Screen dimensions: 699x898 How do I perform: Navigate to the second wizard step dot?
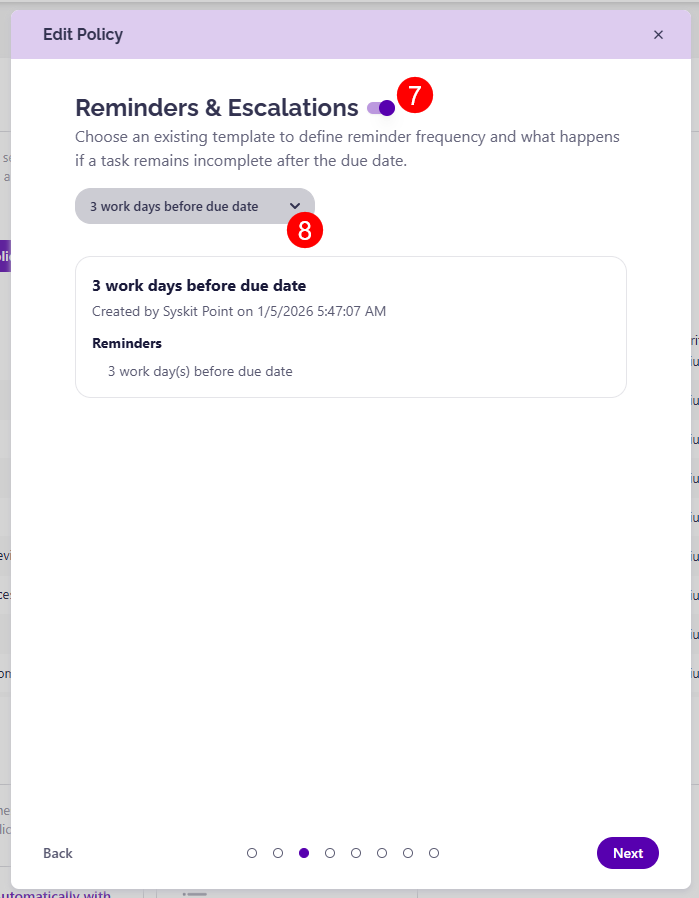click(278, 853)
